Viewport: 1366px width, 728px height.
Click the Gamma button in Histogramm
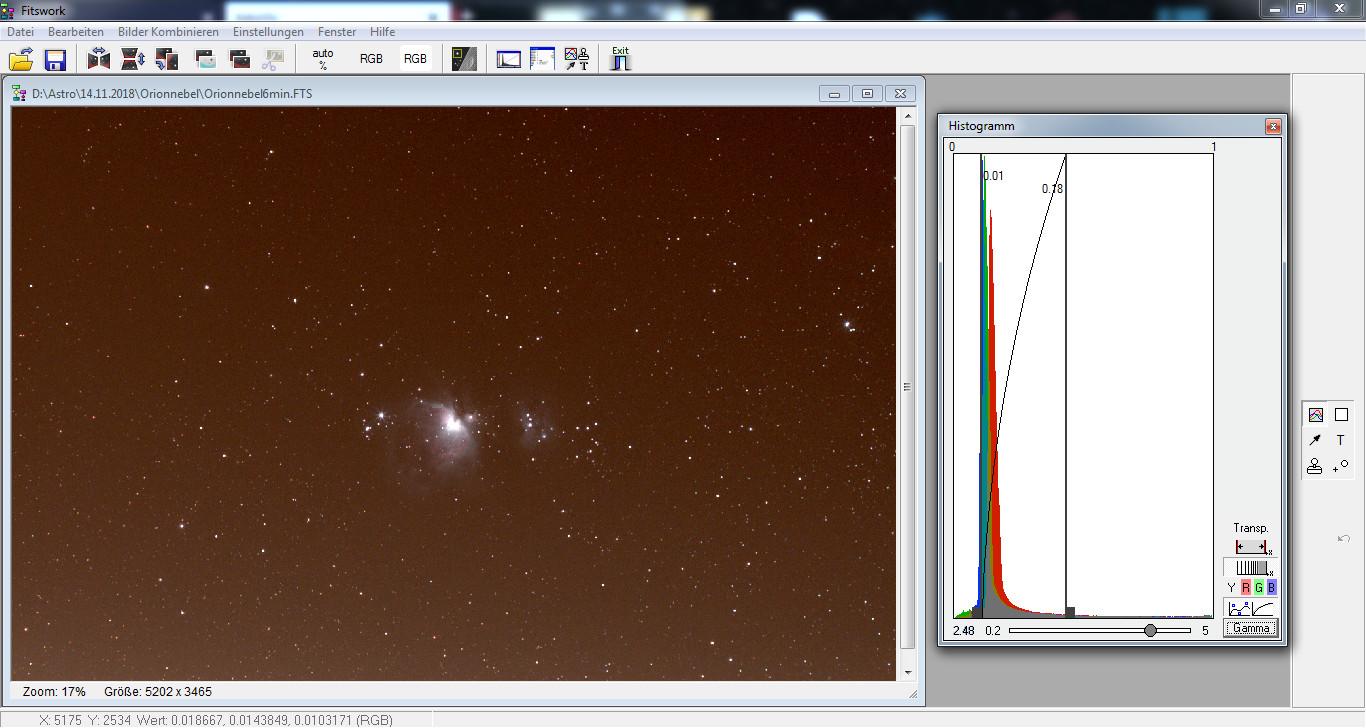coord(1251,628)
